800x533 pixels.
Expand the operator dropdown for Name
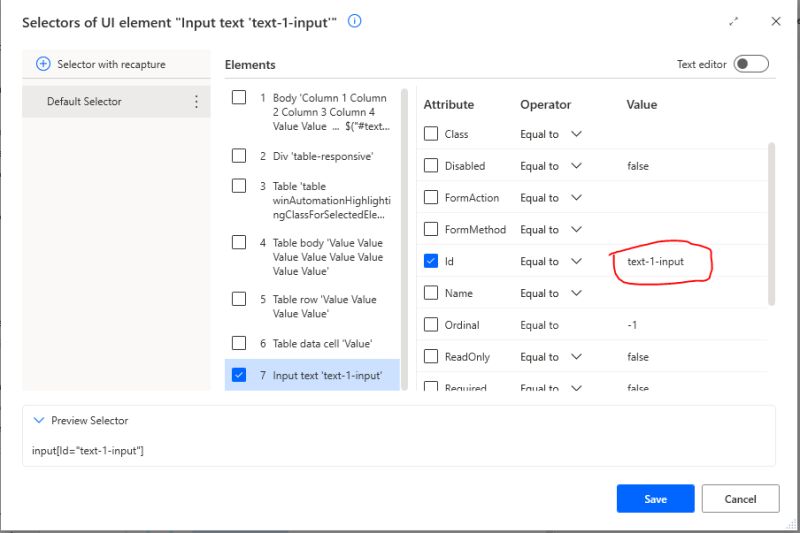click(576, 293)
